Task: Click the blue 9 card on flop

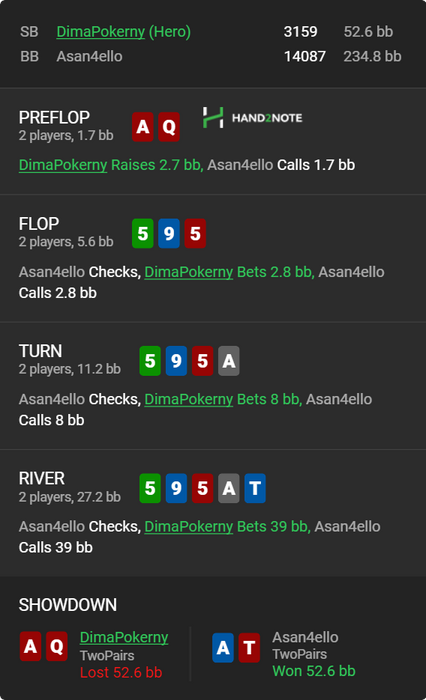Action: [169, 233]
